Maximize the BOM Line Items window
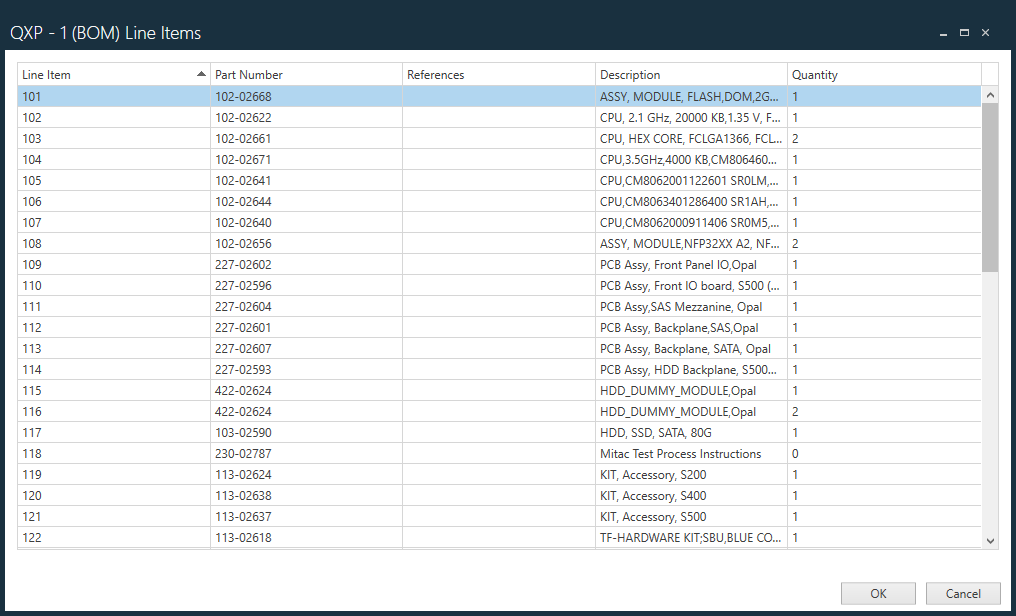1016x616 pixels. pyautogui.click(x=964, y=33)
